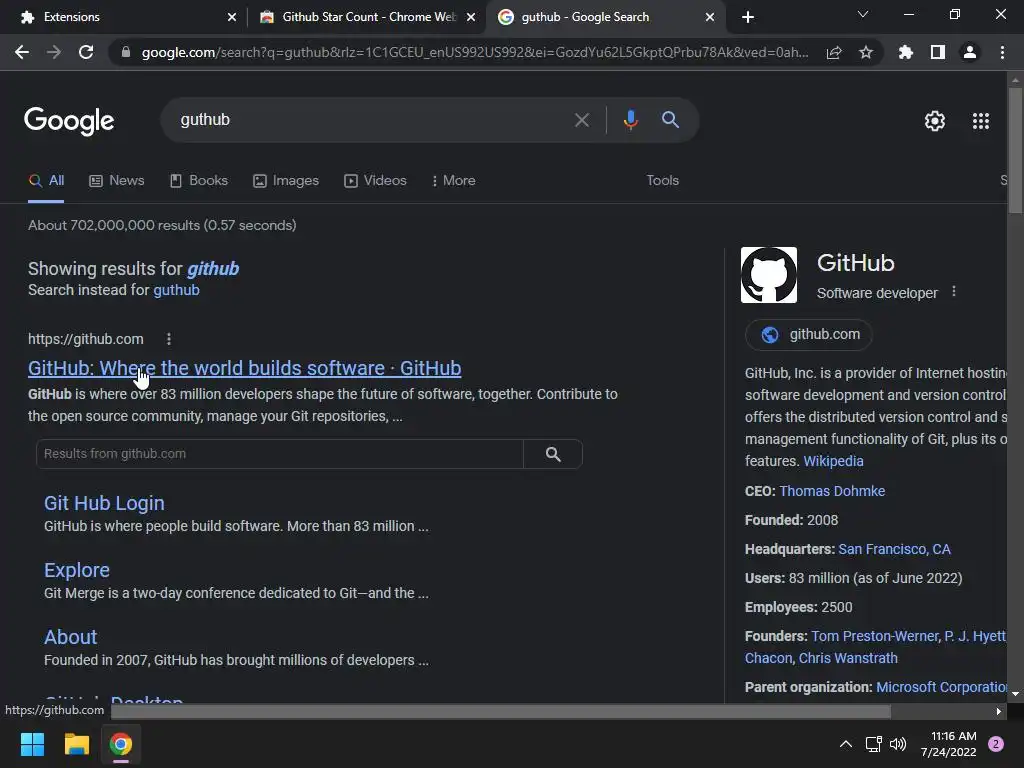Expand the More search filters menu
1024x768 pixels.
tap(453, 180)
